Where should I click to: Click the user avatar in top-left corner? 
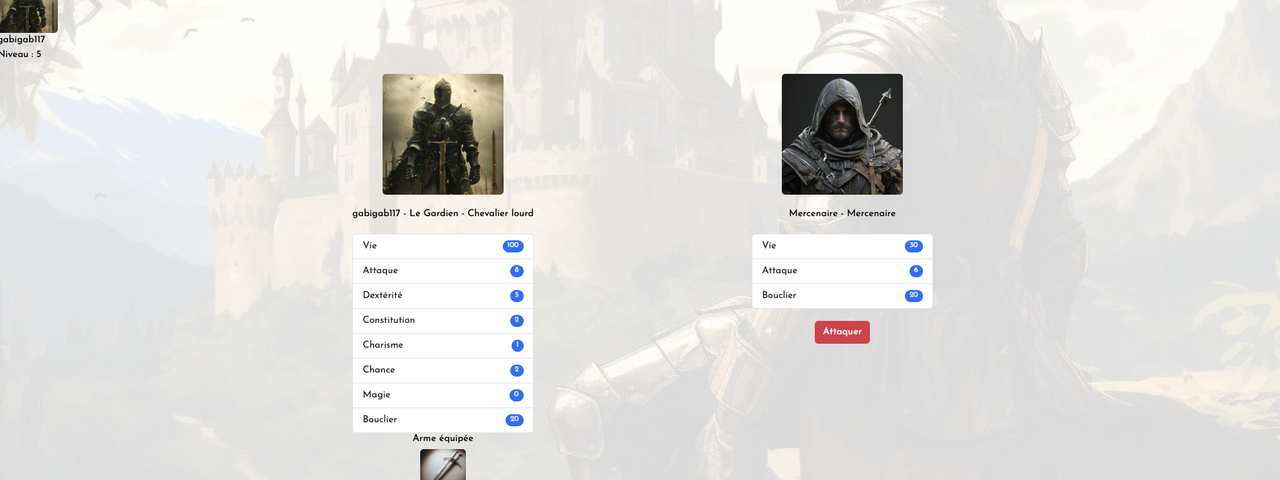29,16
